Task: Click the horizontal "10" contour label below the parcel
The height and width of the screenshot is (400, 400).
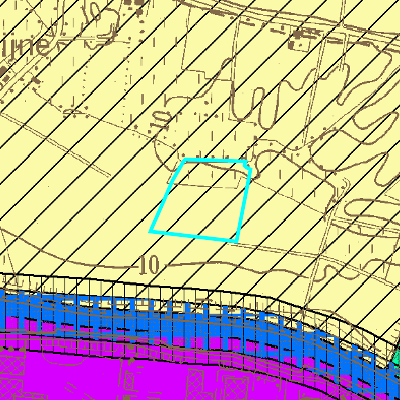Action: 149,266
